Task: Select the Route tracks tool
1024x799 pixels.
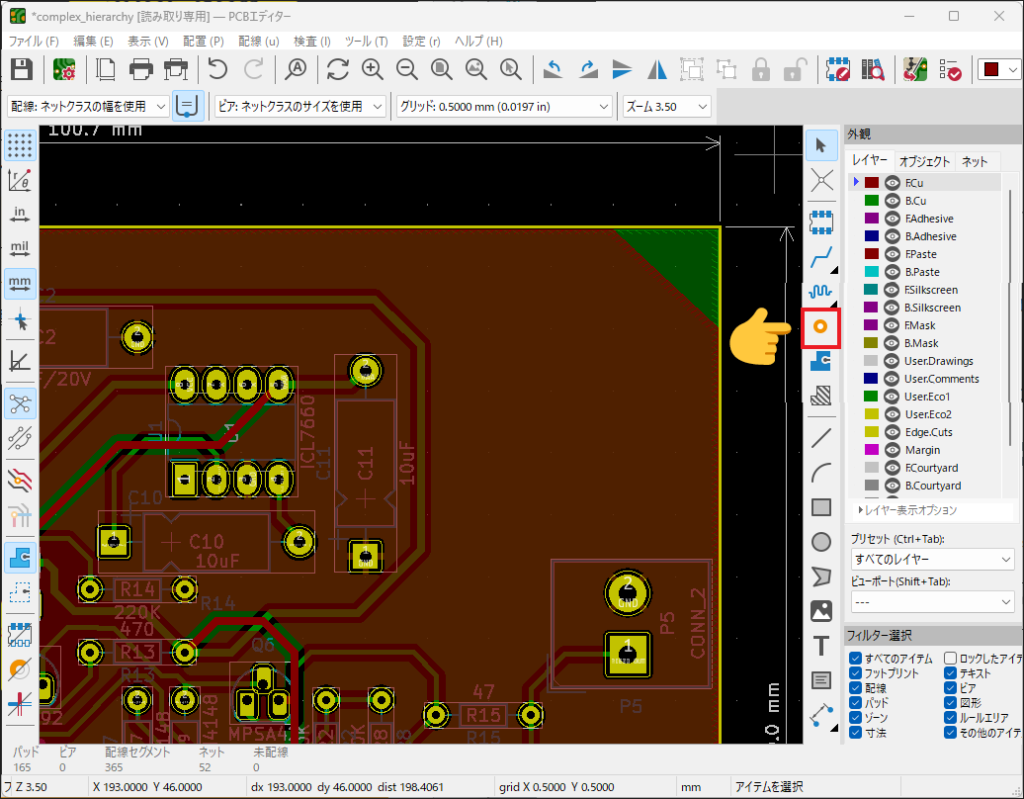Action: 821,257
